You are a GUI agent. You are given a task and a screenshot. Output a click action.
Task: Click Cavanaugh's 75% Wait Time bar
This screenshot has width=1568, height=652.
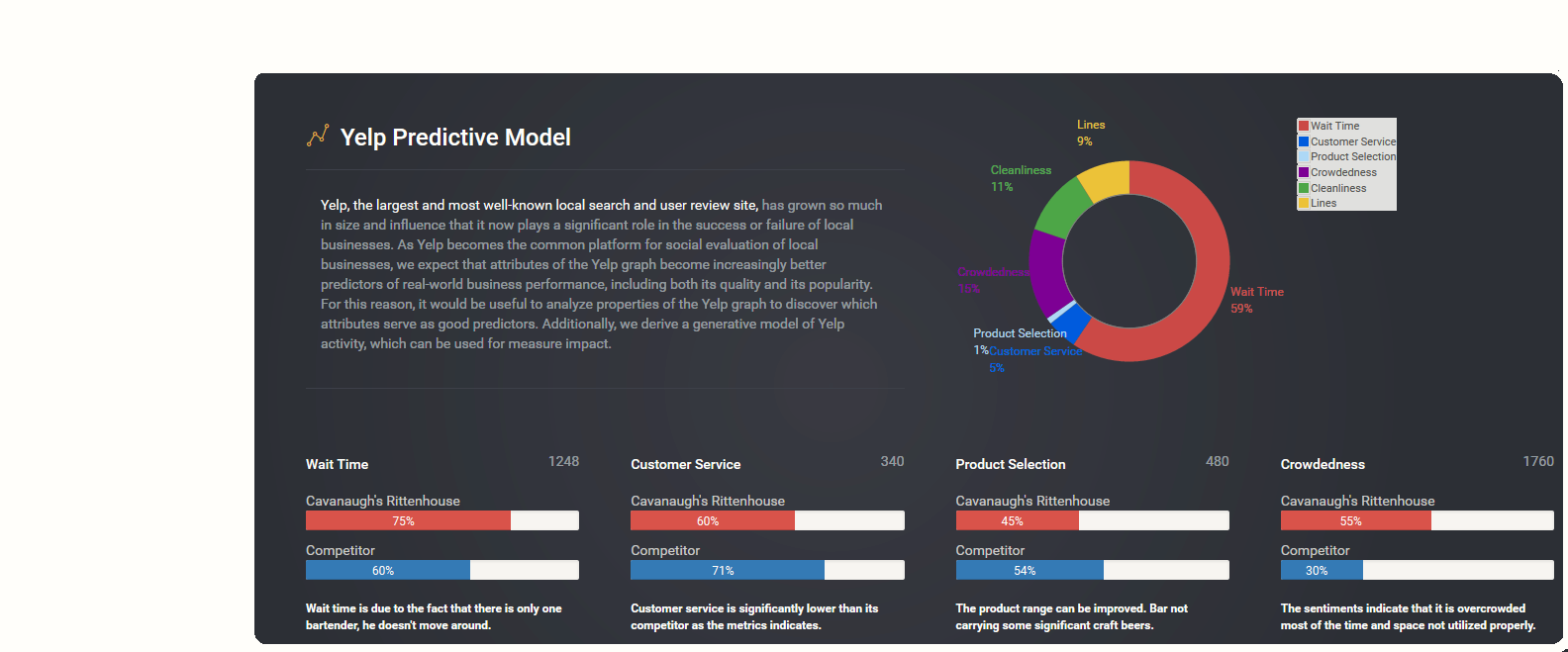[x=408, y=520]
